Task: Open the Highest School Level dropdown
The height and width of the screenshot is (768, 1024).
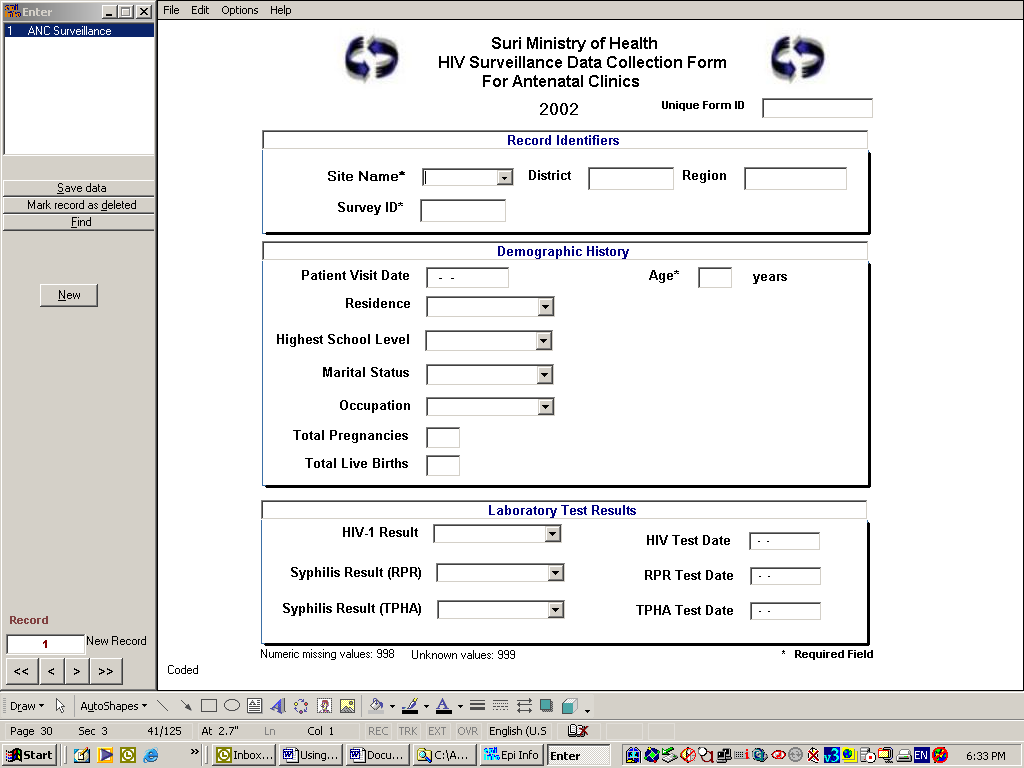Action: (x=543, y=340)
